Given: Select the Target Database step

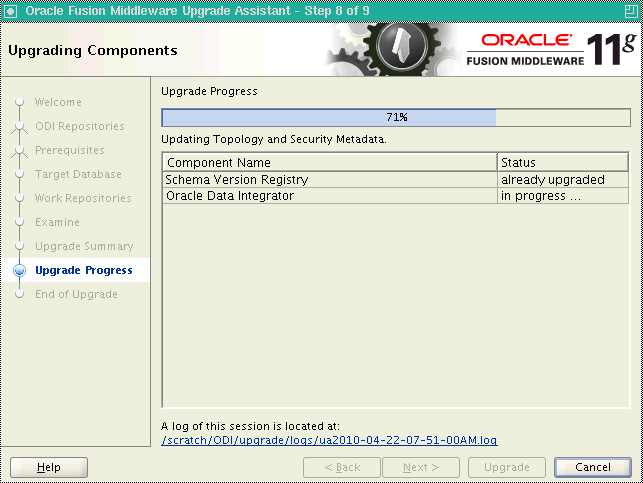Looking at the screenshot, I should [x=78, y=174].
